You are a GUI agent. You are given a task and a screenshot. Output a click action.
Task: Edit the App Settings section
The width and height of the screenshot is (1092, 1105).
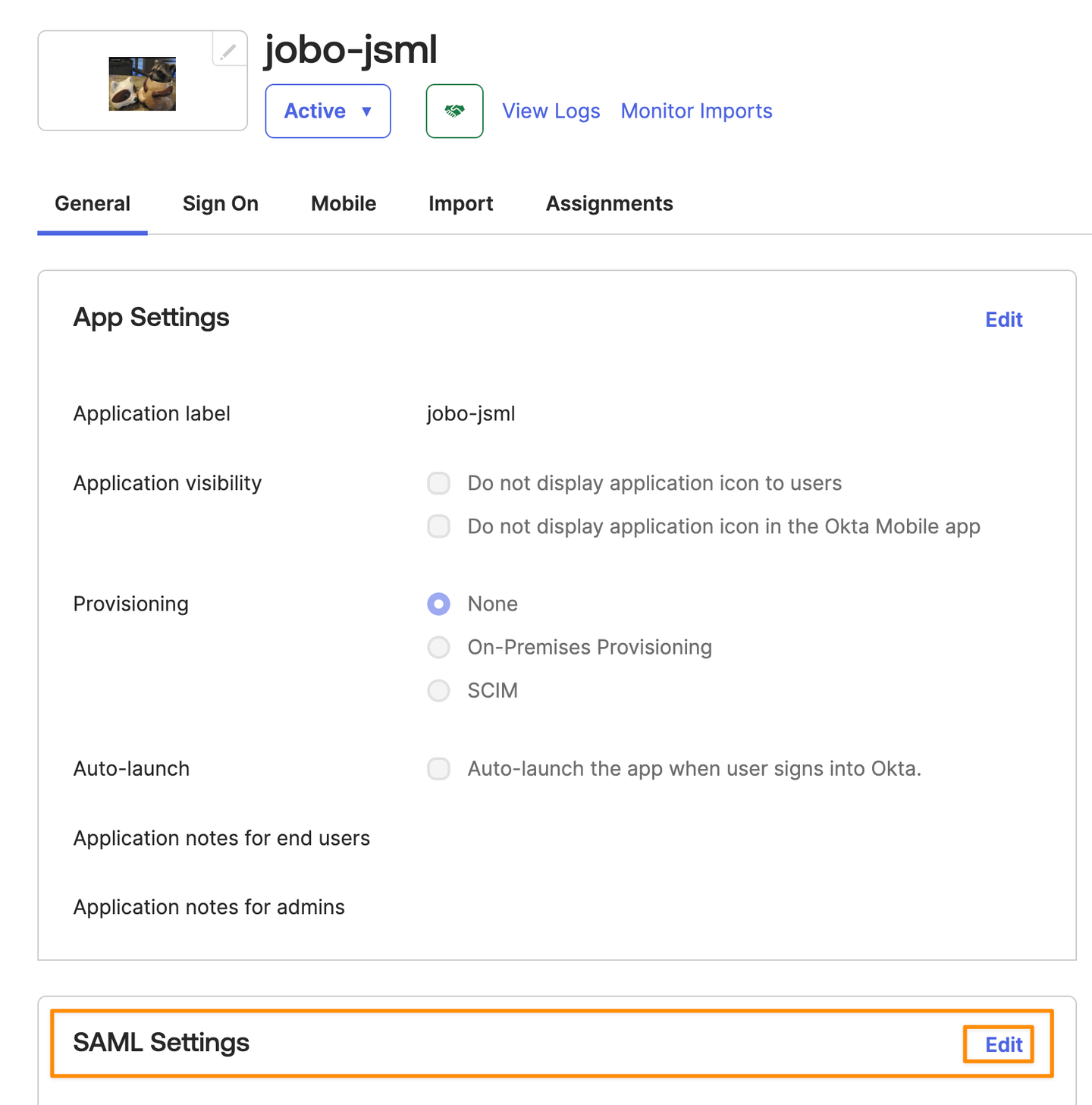(1003, 319)
